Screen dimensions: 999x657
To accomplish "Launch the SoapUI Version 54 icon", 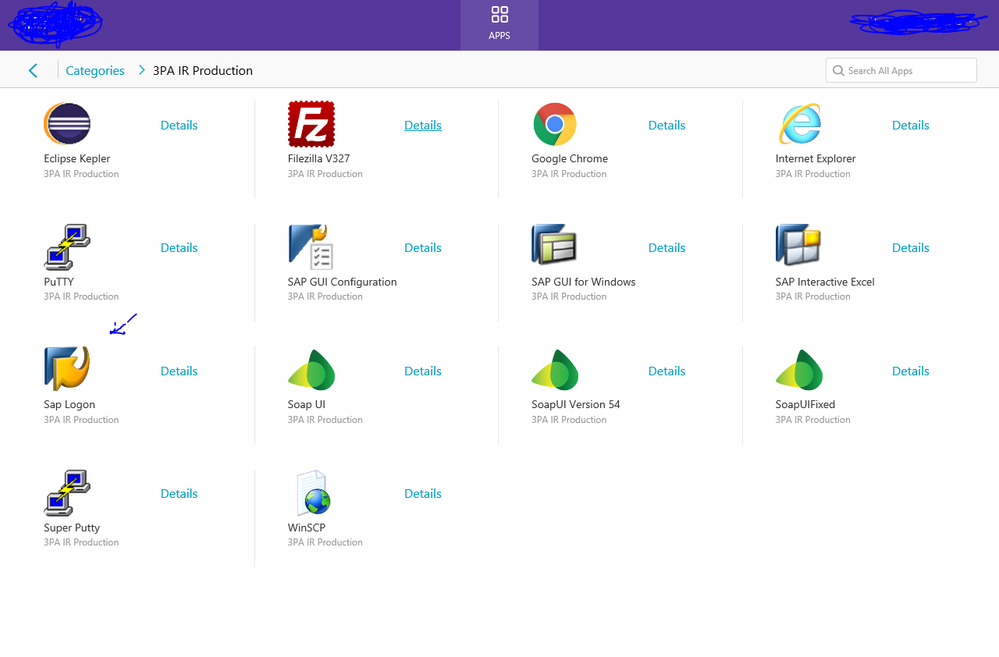I will point(555,370).
